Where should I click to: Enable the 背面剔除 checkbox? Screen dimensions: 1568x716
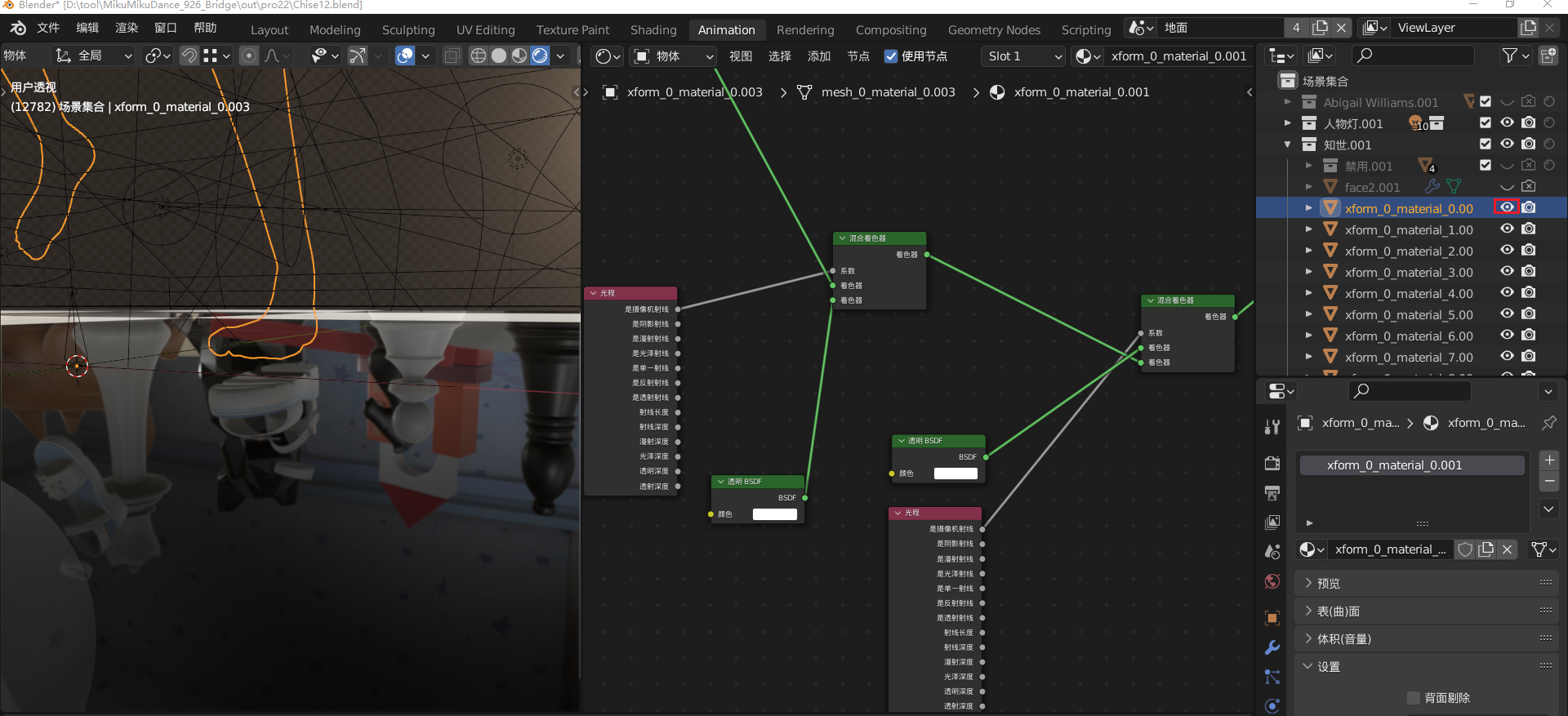[x=1414, y=698]
